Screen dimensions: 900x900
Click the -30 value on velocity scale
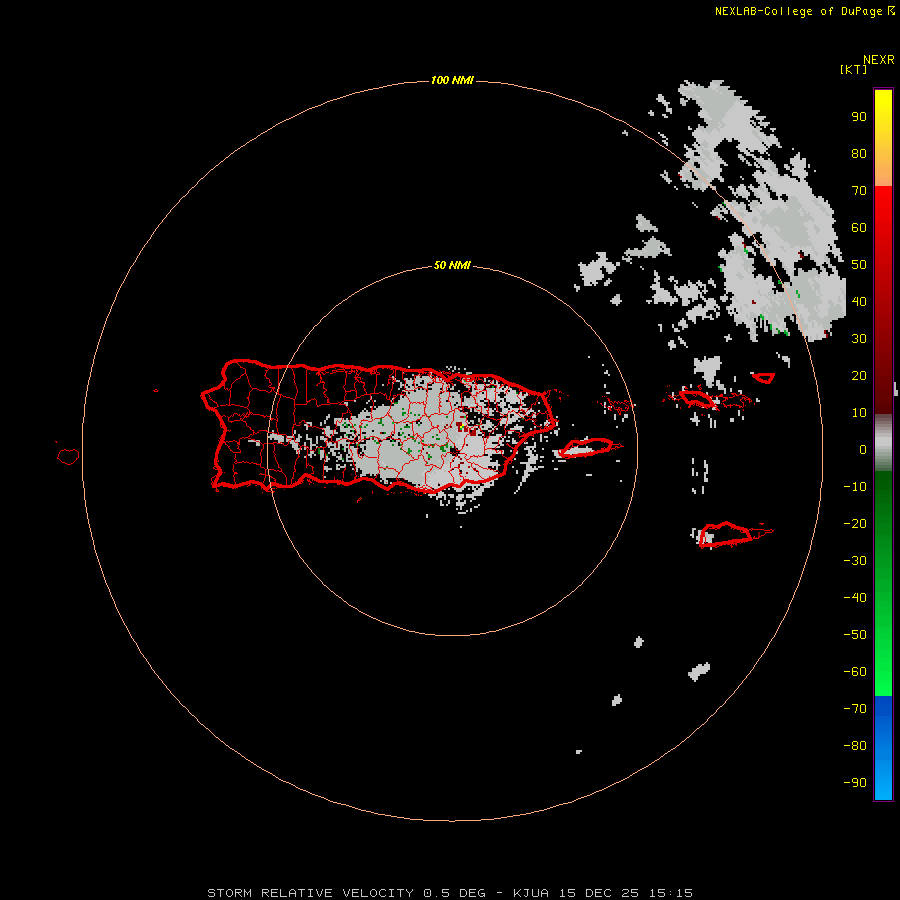point(855,561)
